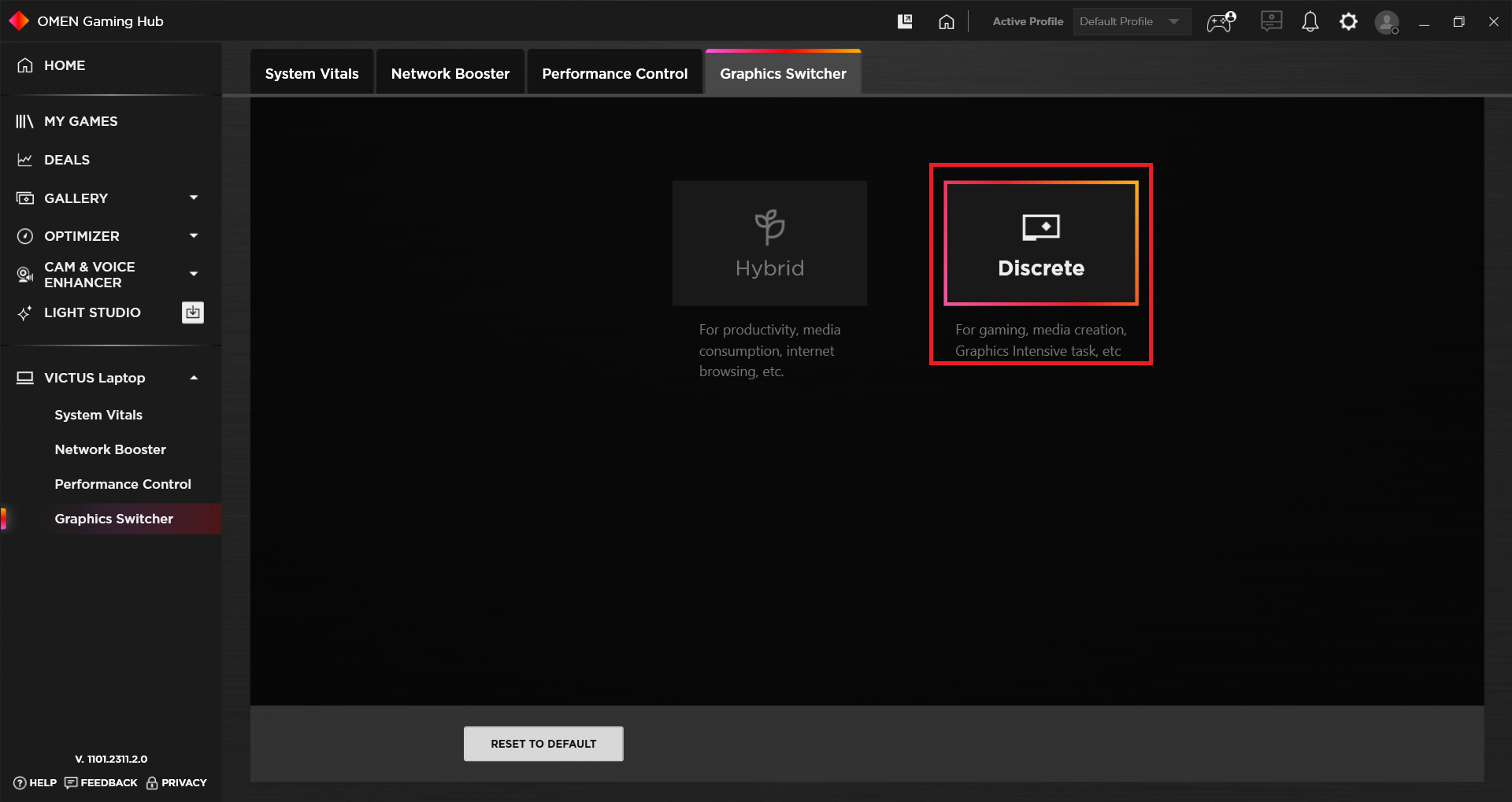Expand the Gallery menu arrow
The height and width of the screenshot is (802, 1512).
[x=194, y=198]
